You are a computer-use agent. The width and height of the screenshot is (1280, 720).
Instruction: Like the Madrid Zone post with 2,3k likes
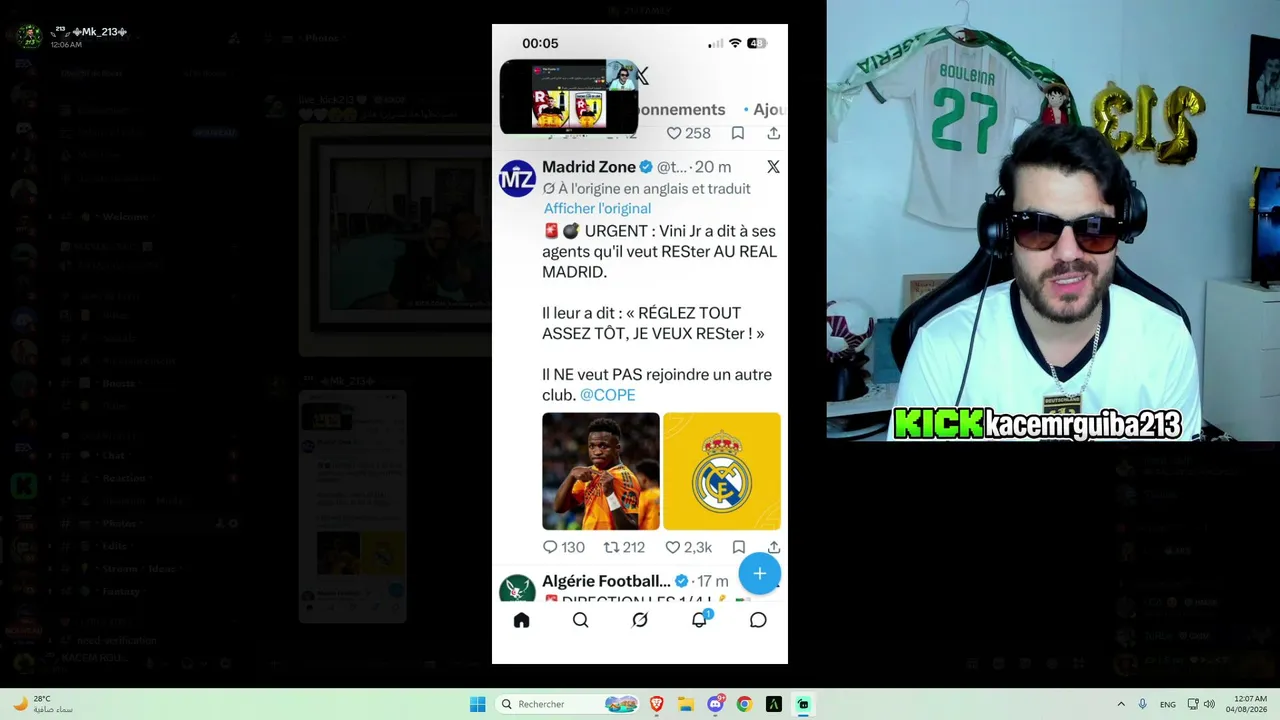point(690,547)
